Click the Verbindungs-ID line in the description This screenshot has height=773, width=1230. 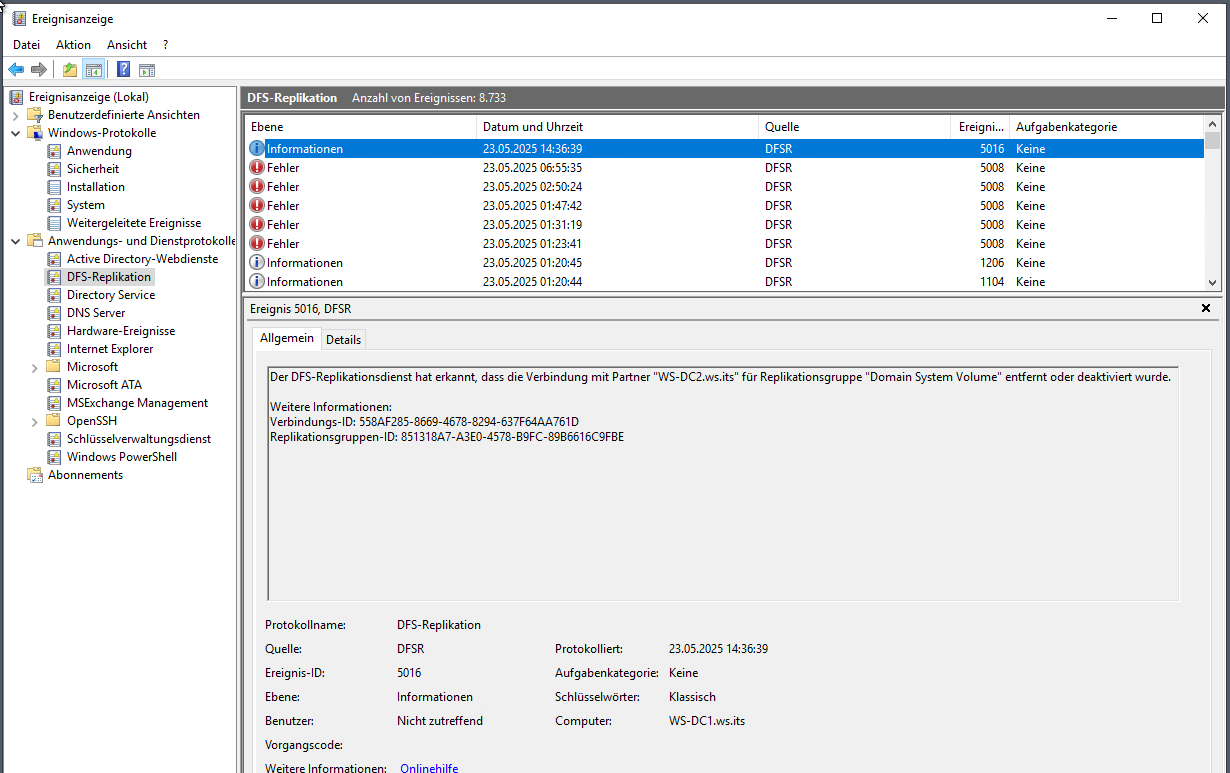[x=424, y=422]
